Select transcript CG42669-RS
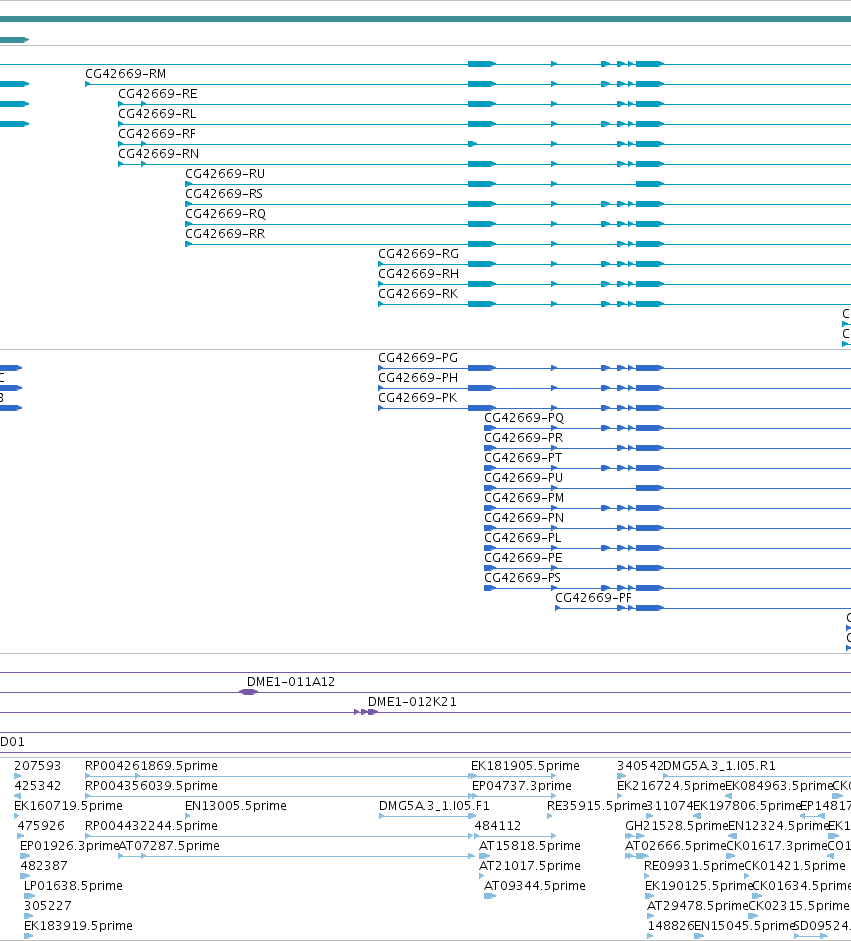 (x=224, y=194)
